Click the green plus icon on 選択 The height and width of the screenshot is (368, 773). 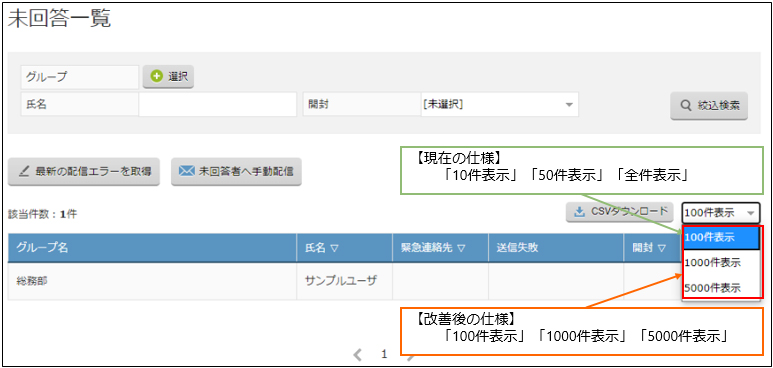point(156,76)
